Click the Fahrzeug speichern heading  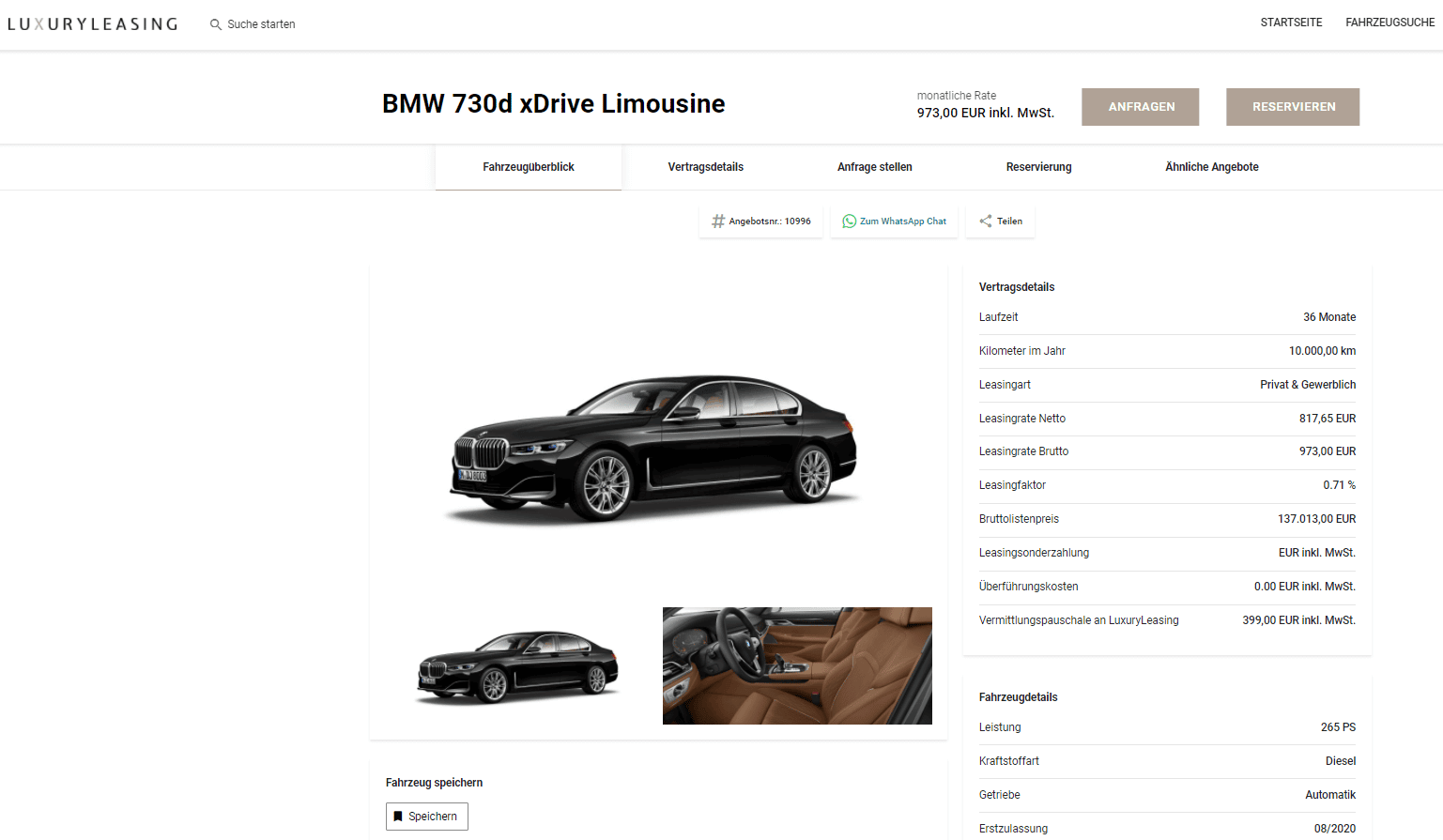coord(434,783)
